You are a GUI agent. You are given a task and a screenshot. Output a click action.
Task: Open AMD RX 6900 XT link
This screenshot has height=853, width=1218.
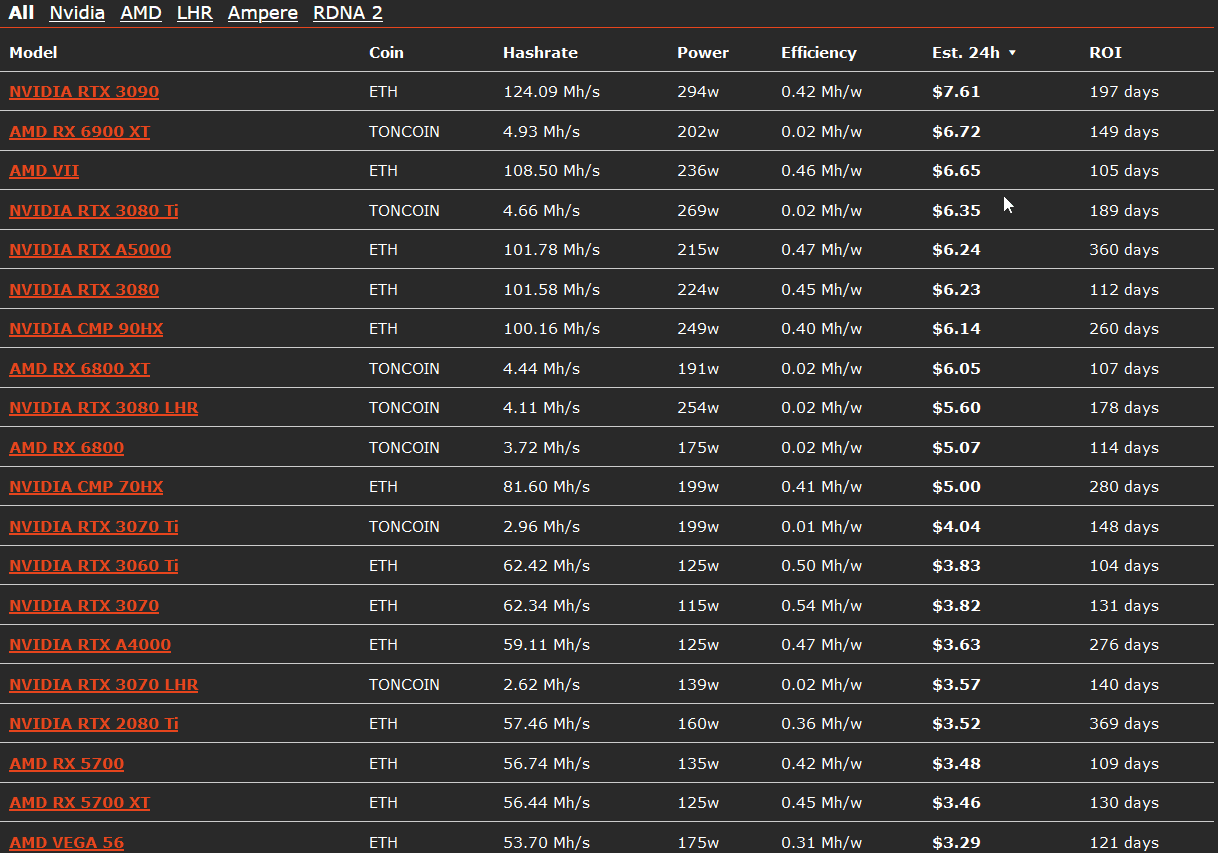coord(80,131)
